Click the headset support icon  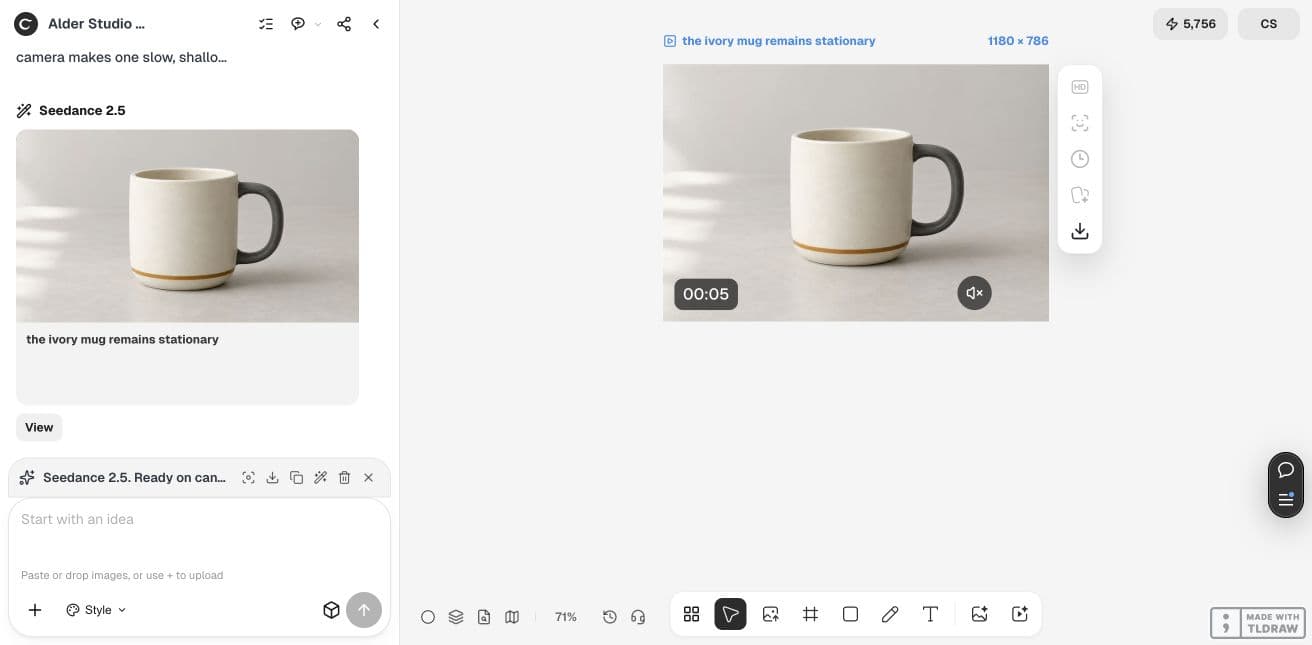(638, 617)
